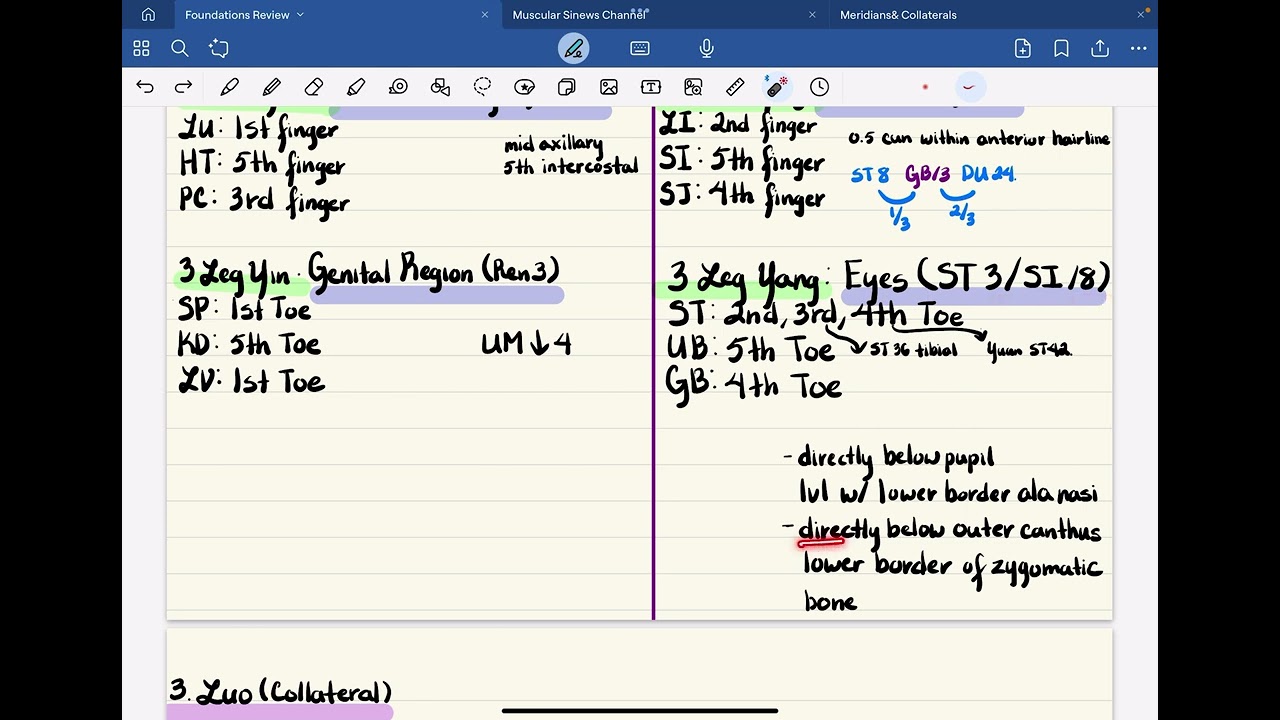Tap 'directly below pupil' note
The height and width of the screenshot is (720, 1280).
click(x=896, y=458)
